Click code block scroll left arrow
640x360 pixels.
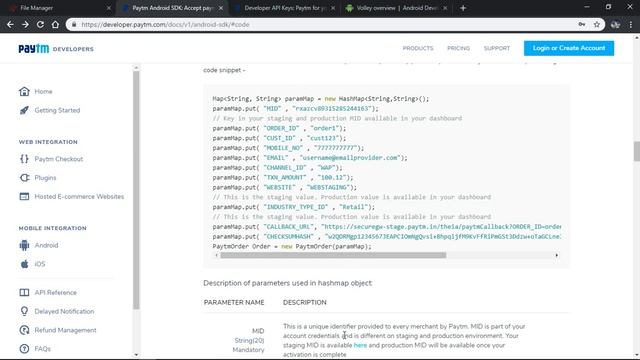point(216,255)
